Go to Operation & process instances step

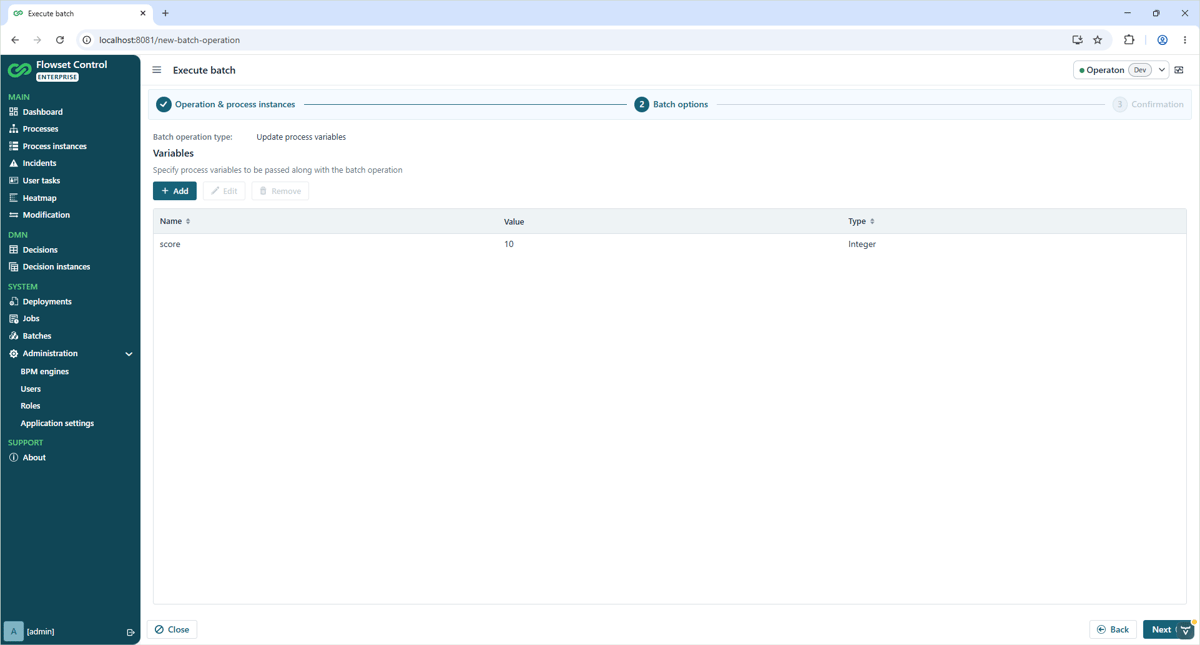(x=226, y=104)
